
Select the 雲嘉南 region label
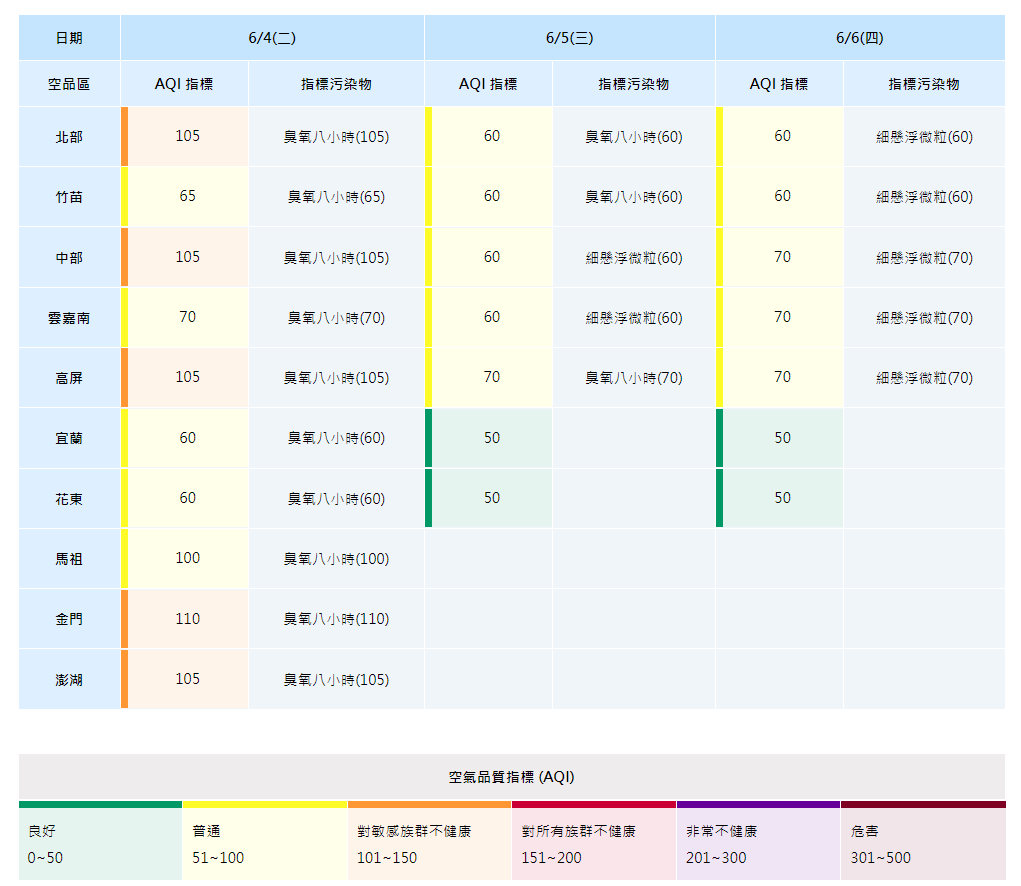[x=68, y=317]
